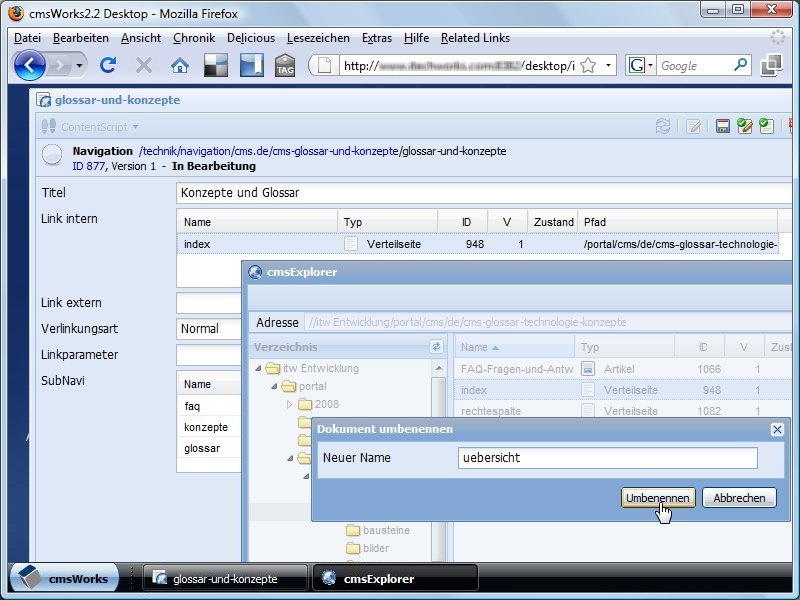Click the Google search input field
The height and width of the screenshot is (600, 800).
click(695, 65)
